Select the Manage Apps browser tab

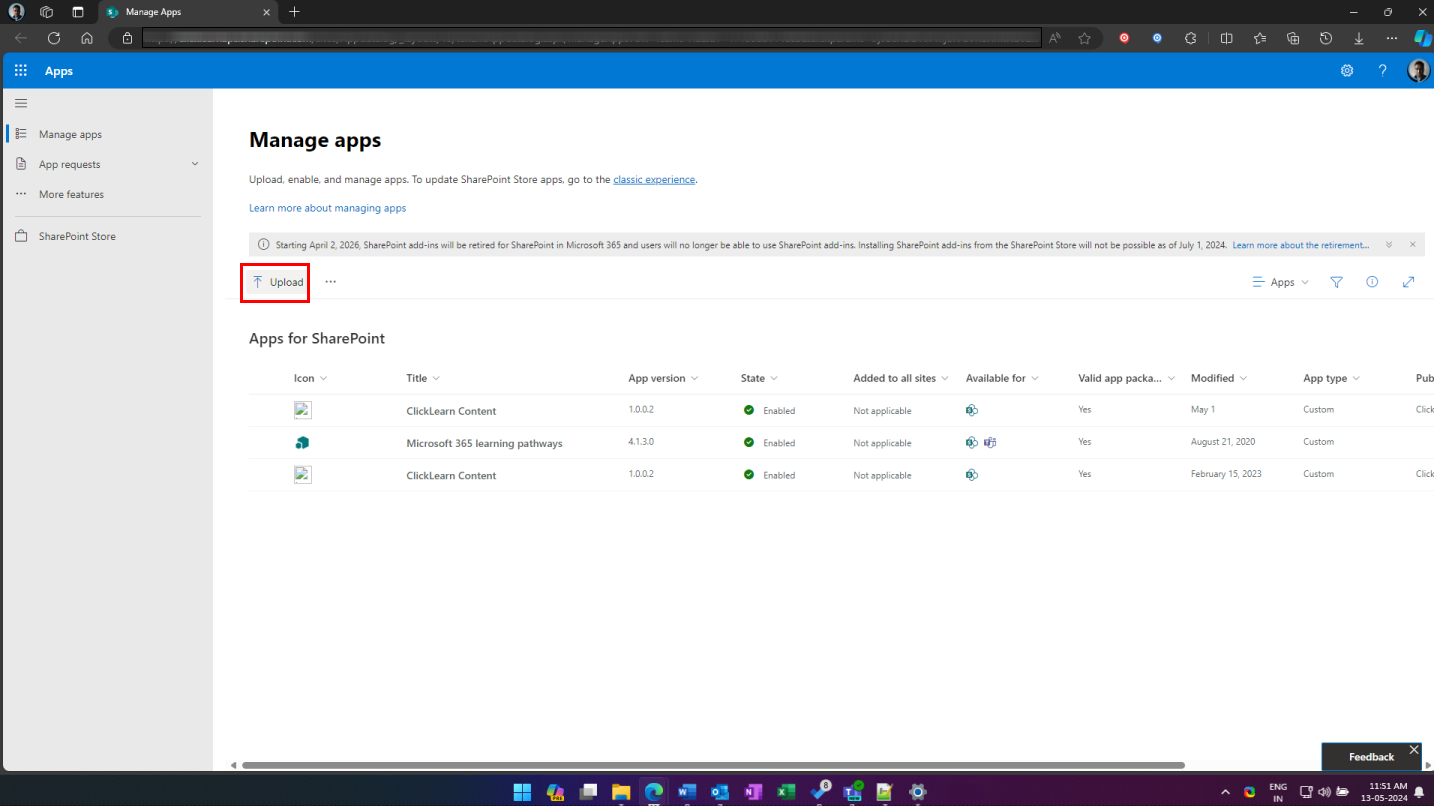click(188, 12)
